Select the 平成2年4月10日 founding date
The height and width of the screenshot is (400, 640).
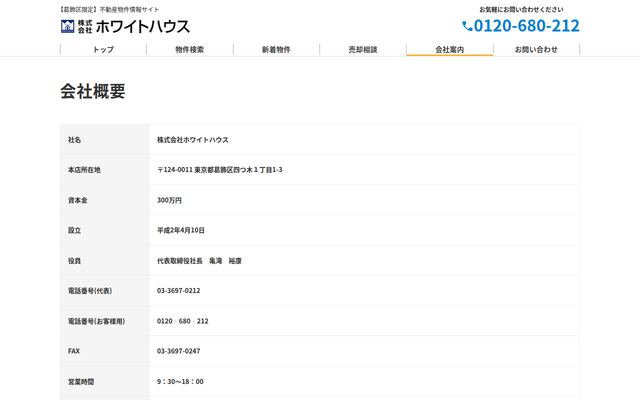click(x=181, y=230)
